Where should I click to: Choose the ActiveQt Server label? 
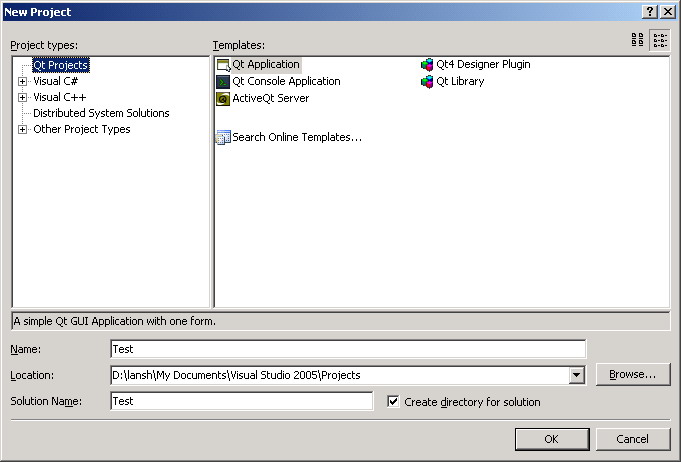coord(271,99)
